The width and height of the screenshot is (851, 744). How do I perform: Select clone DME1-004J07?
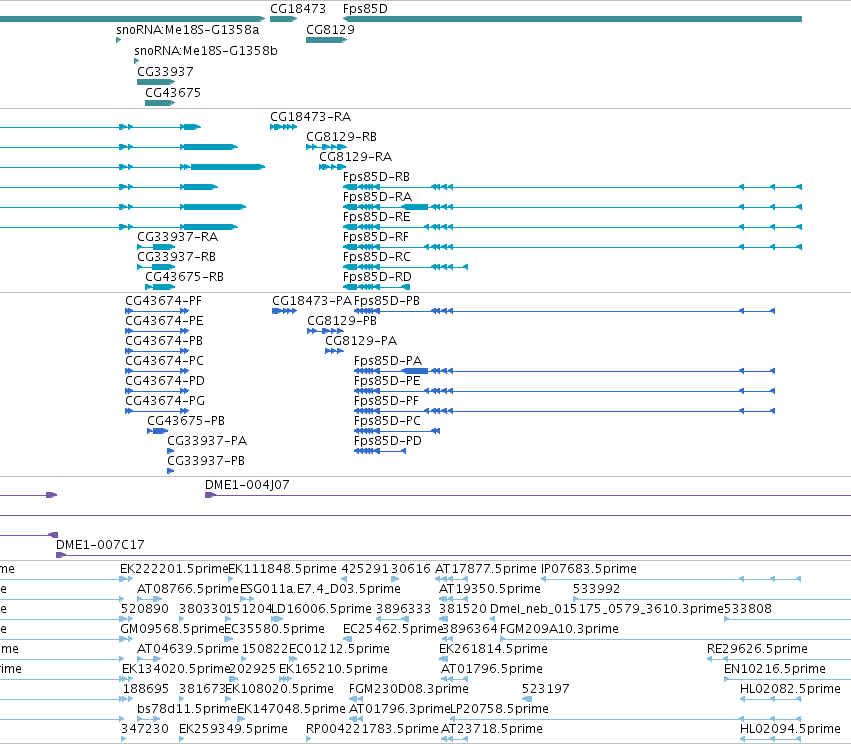(x=247, y=485)
